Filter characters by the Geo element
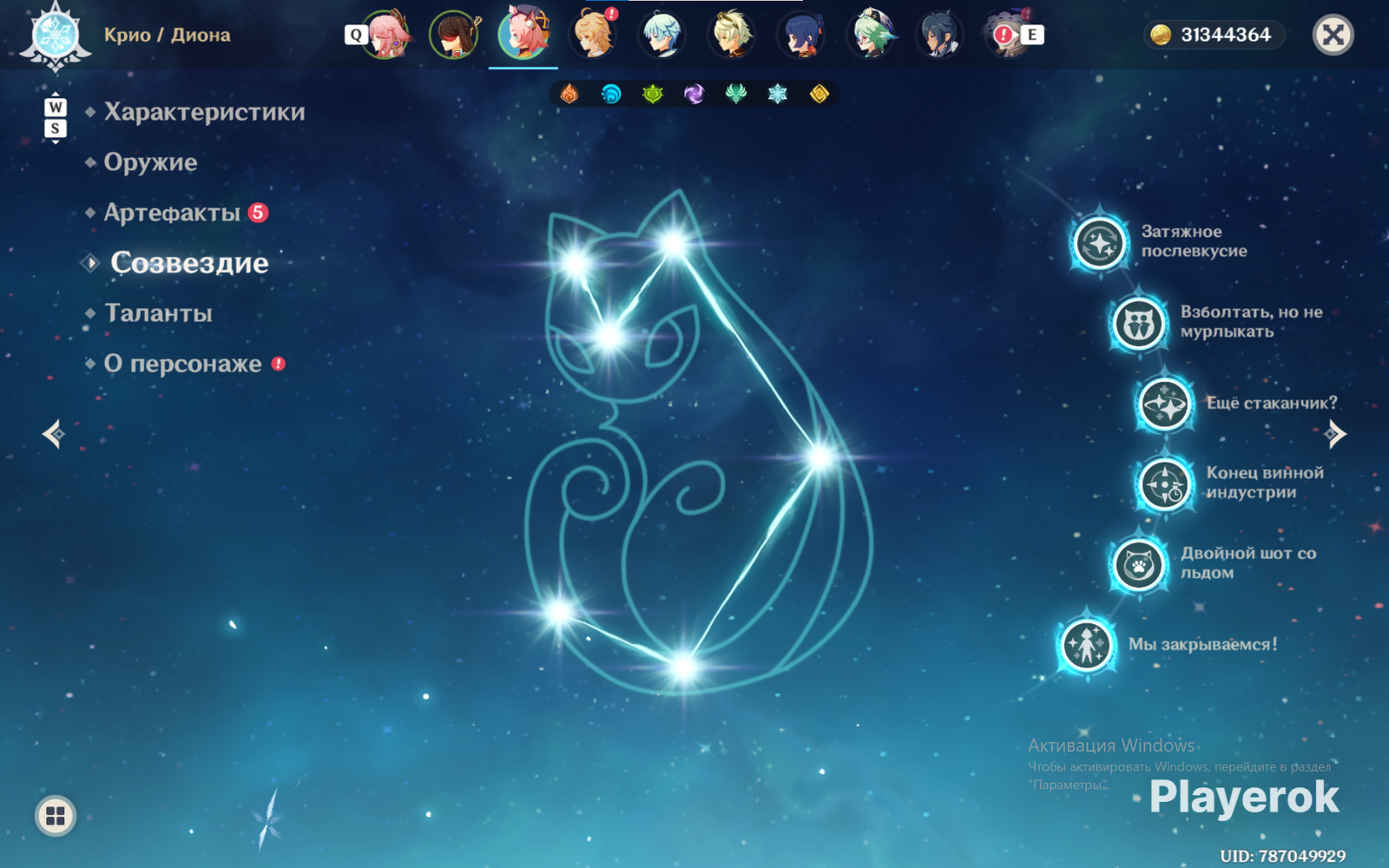Viewport: 1389px width, 868px height. [819, 94]
